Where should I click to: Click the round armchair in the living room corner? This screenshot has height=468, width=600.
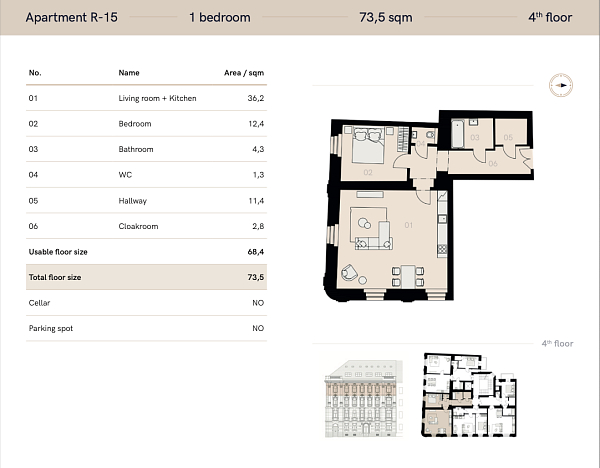tap(350, 271)
